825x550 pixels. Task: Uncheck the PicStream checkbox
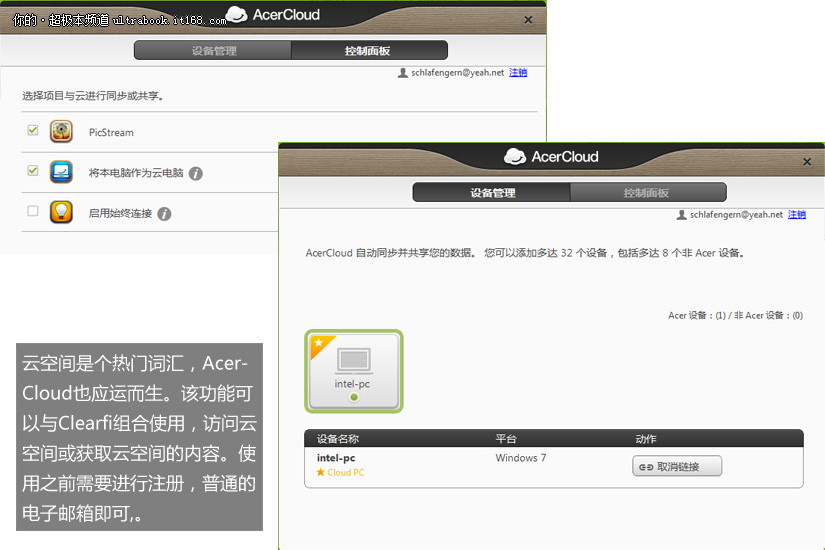[33, 131]
